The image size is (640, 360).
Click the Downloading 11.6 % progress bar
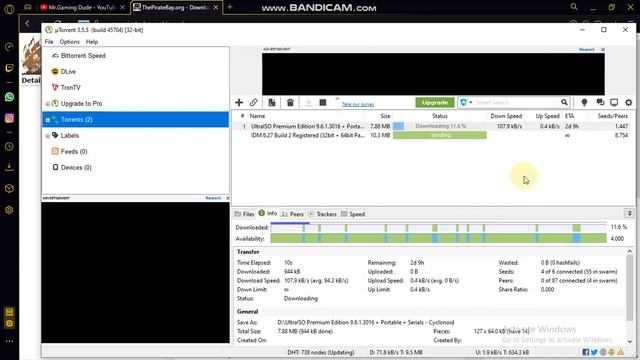pos(440,126)
